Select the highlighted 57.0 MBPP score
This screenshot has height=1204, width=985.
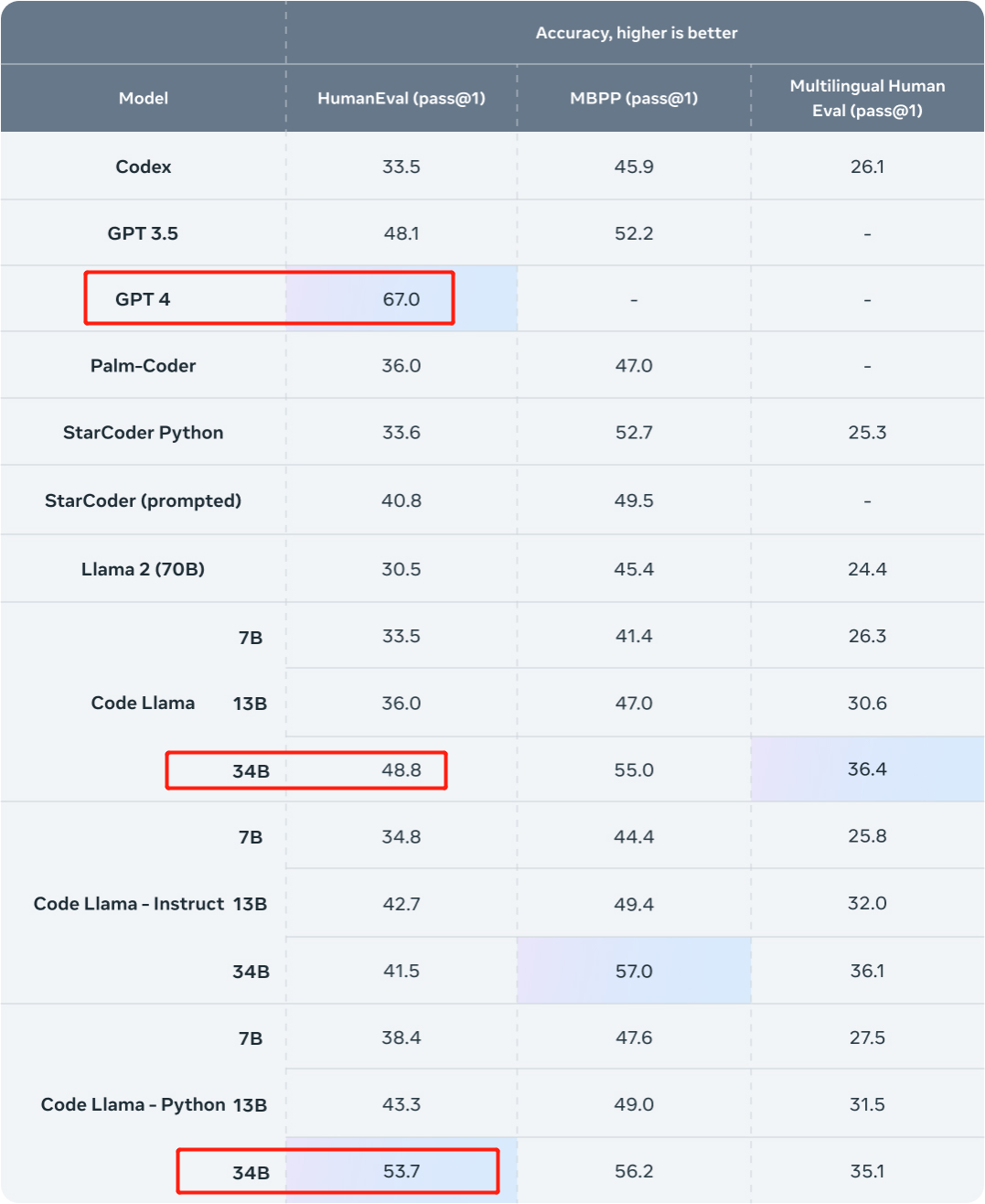(634, 971)
